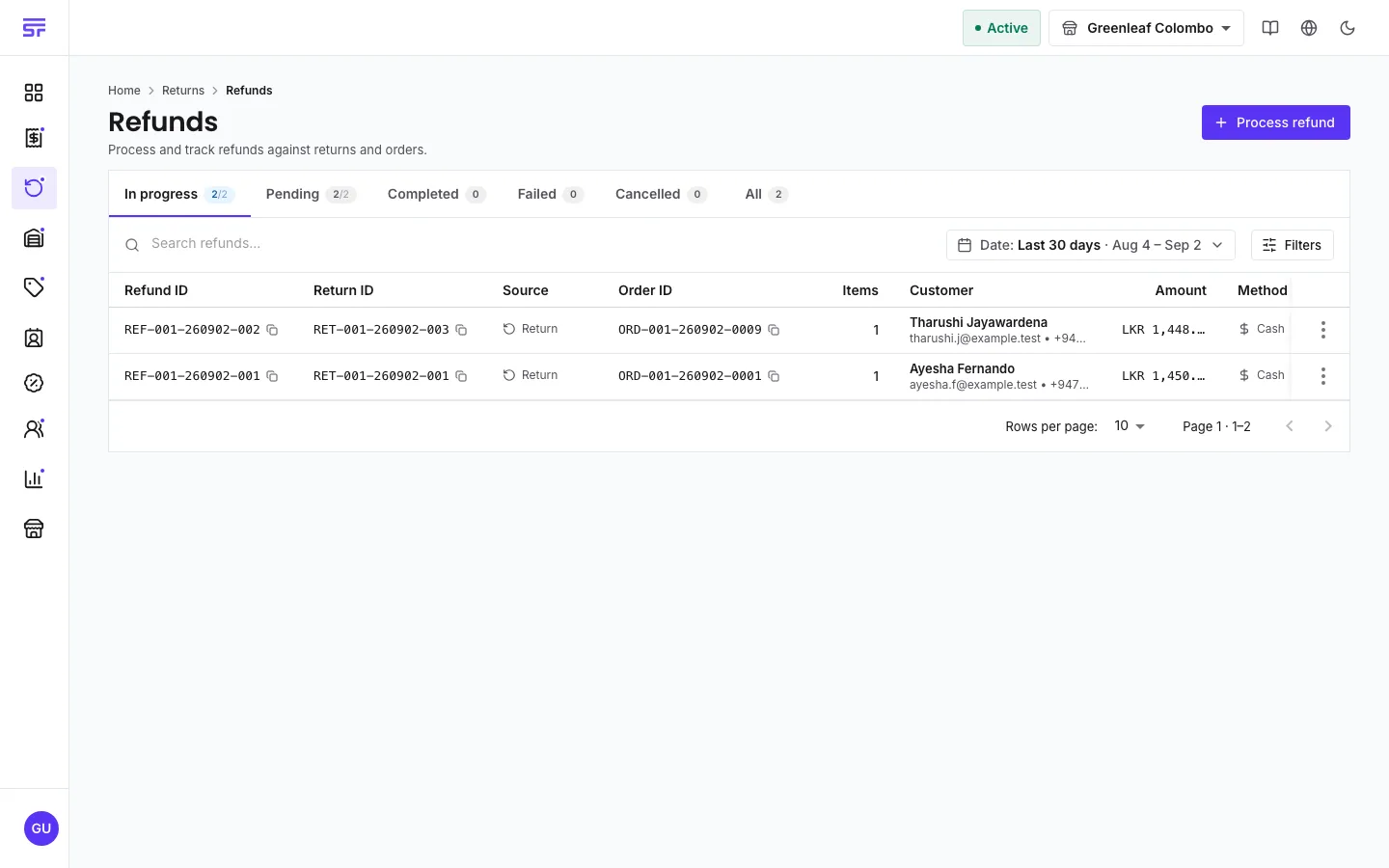Screen dimensions: 1389x868
Task: Open the Date Last 30 days dropdown
Action: coord(1091,245)
